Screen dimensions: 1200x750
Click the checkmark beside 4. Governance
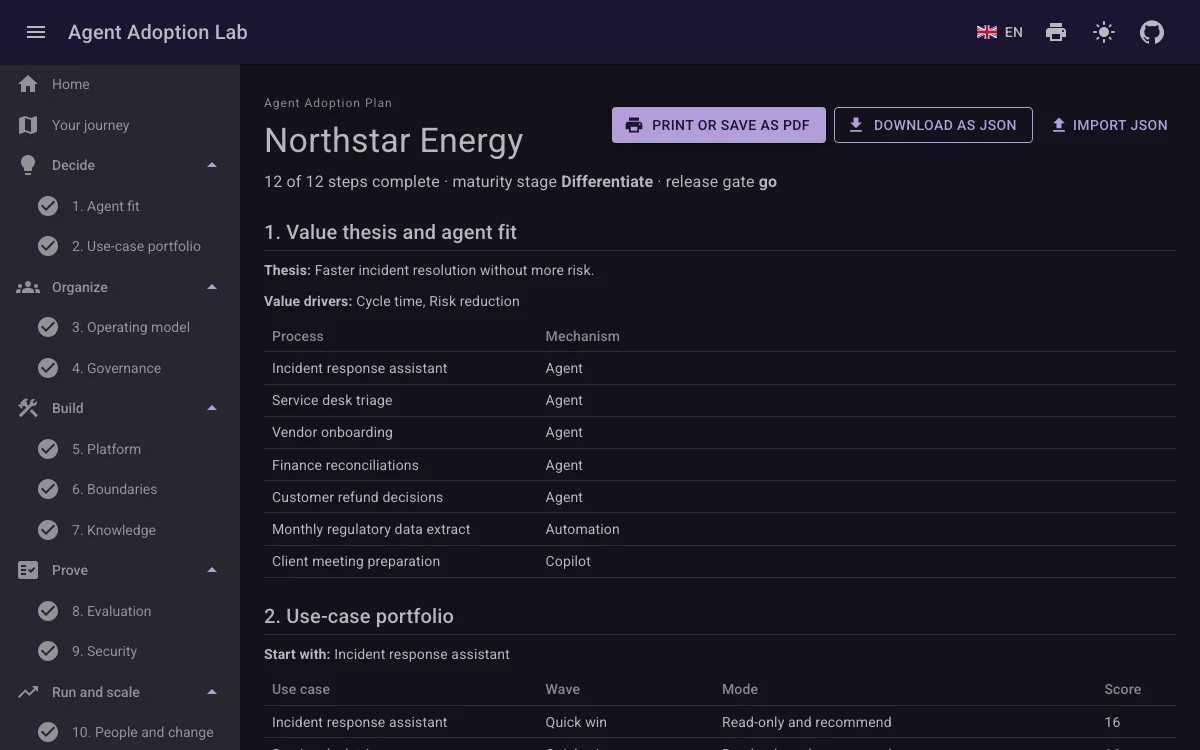tap(48, 368)
